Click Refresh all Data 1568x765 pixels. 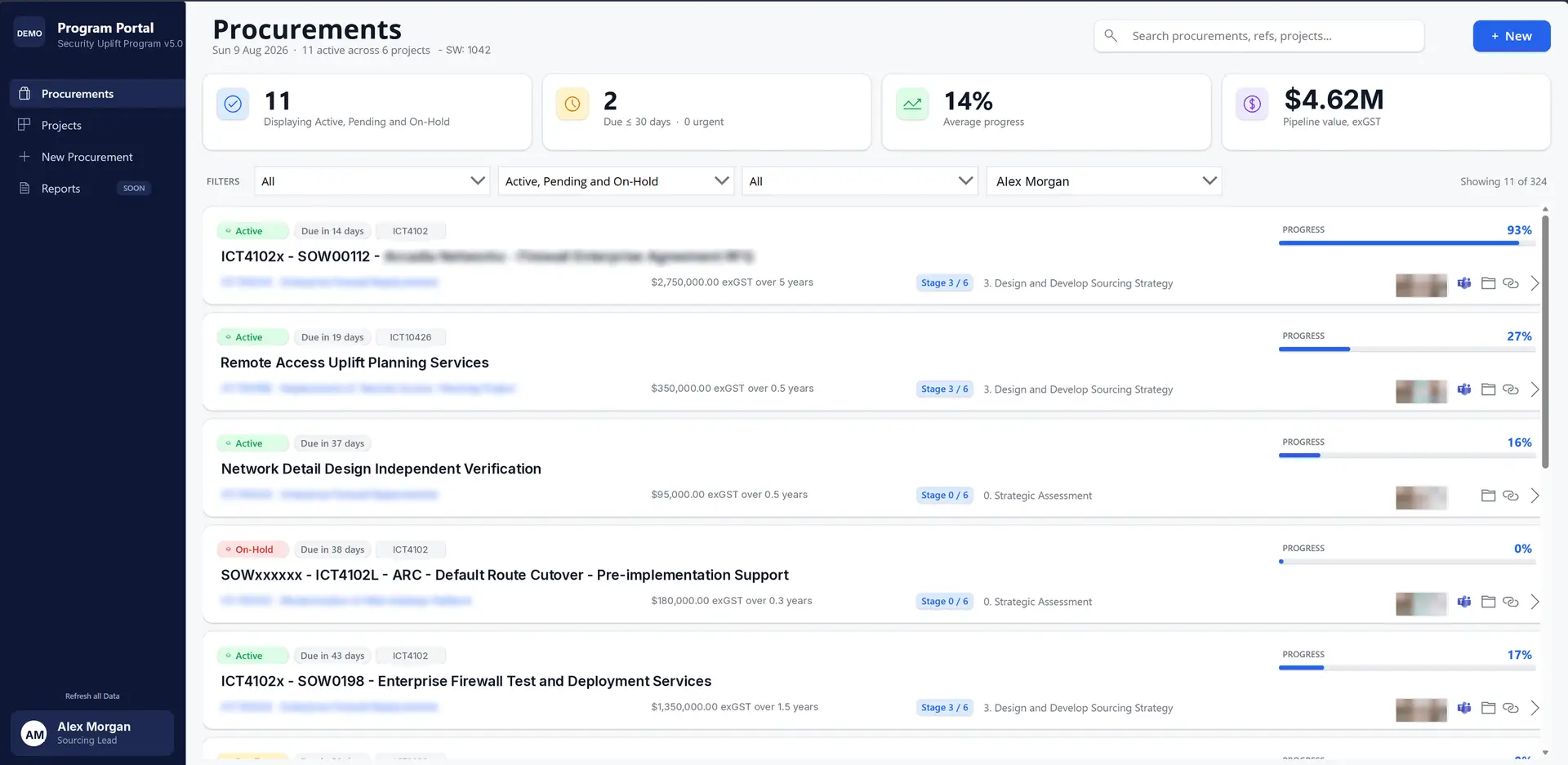click(x=92, y=696)
